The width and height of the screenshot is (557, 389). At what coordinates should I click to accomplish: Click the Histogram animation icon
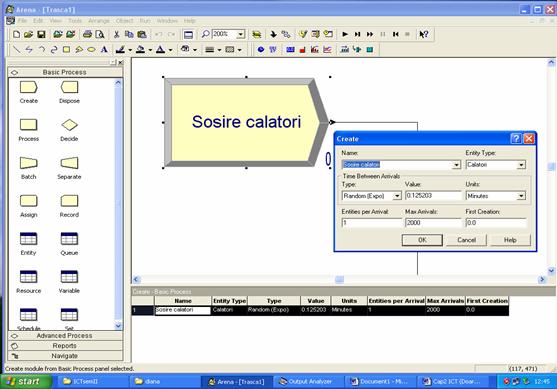tap(314, 49)
